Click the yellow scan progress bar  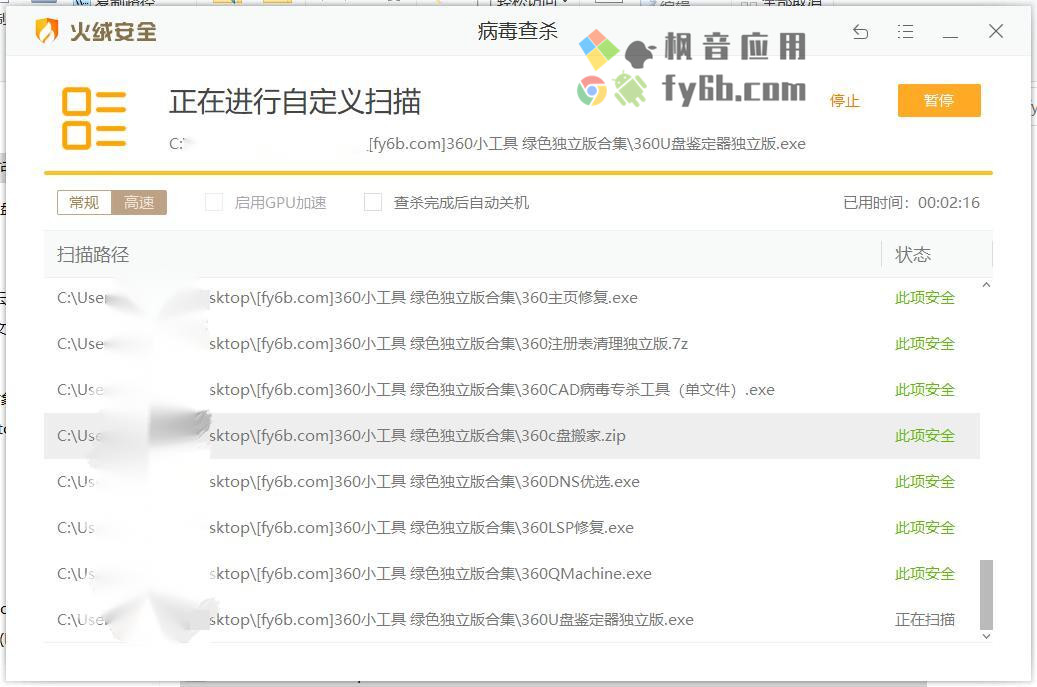518,173
